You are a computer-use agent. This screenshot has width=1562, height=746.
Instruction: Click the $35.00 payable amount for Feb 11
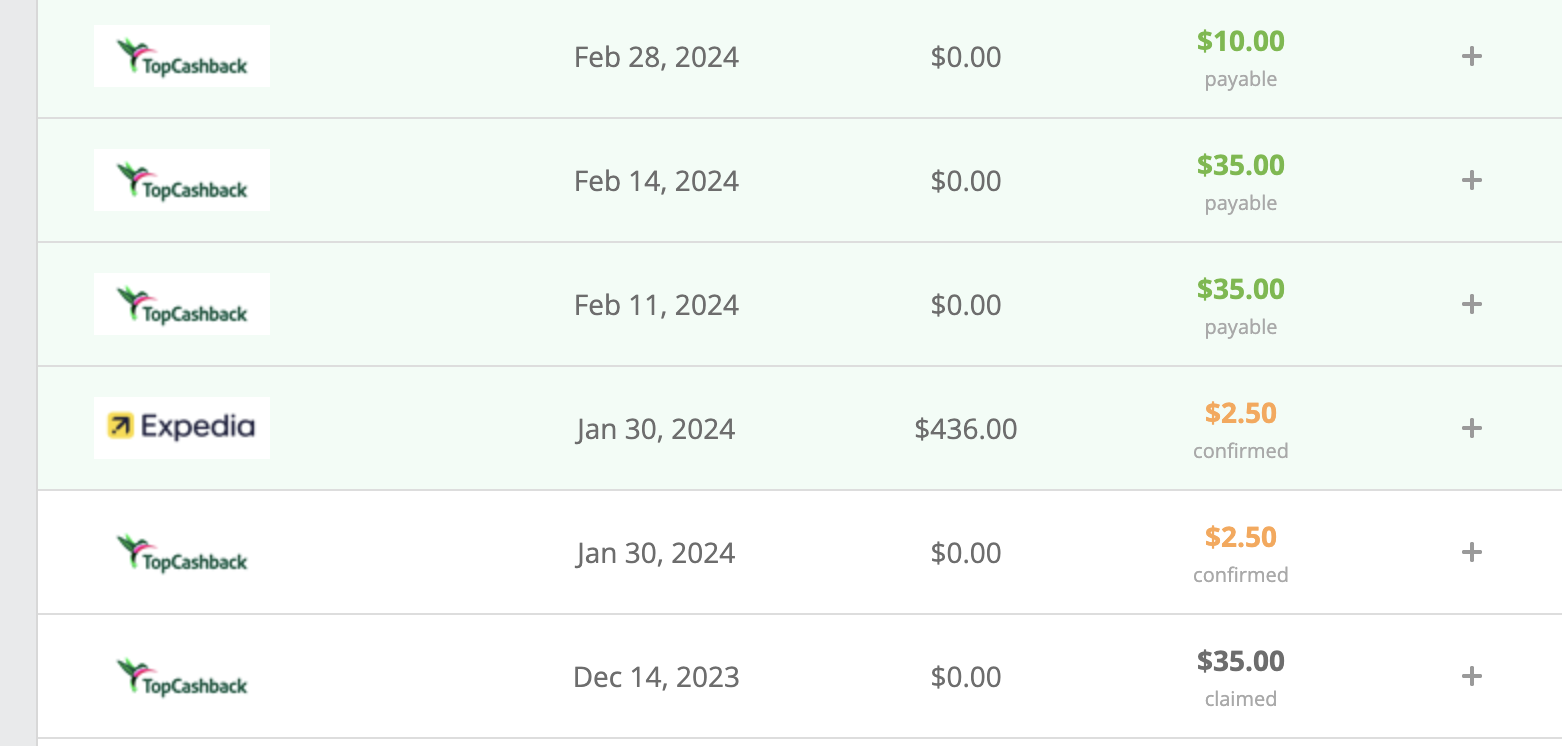1240,290
